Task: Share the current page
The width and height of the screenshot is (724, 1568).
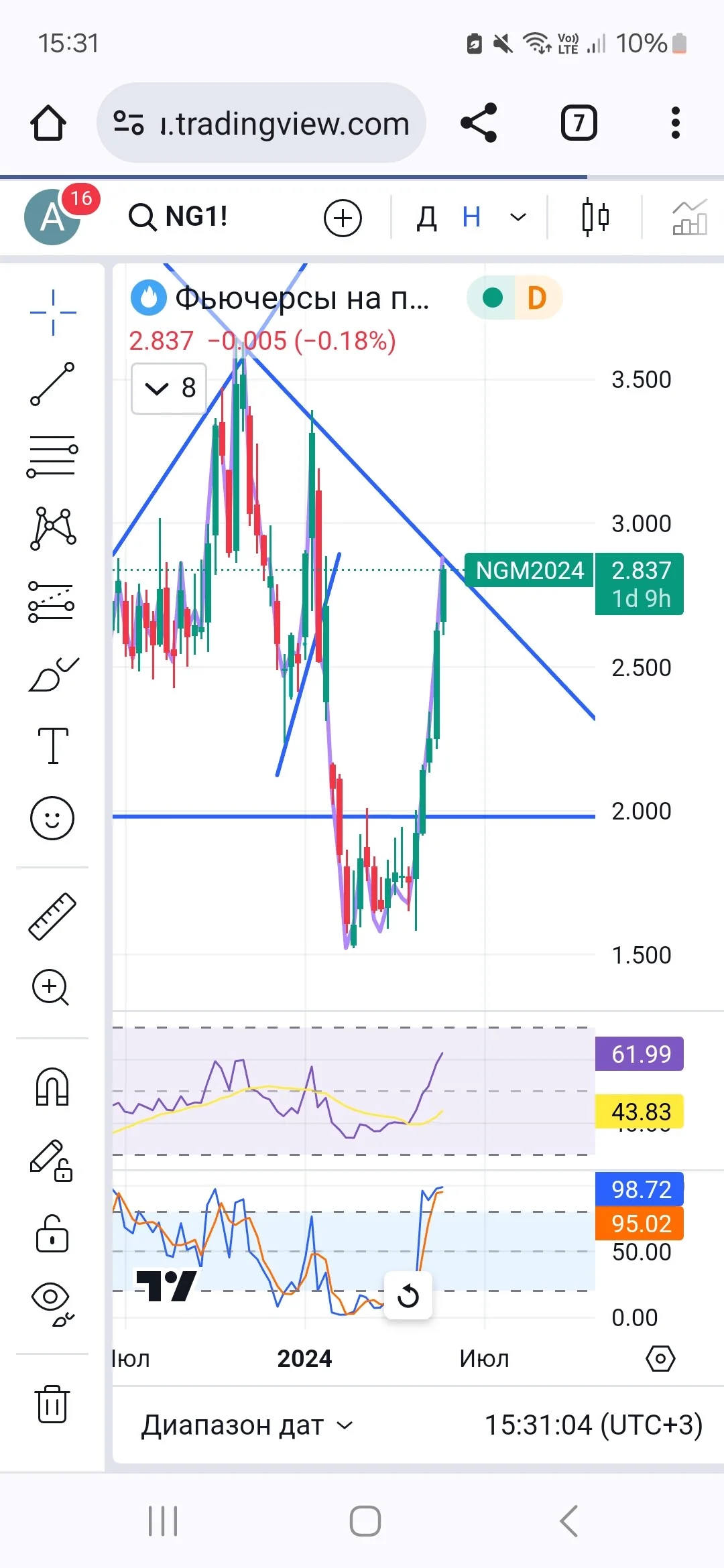Action: tap(479, 123)
